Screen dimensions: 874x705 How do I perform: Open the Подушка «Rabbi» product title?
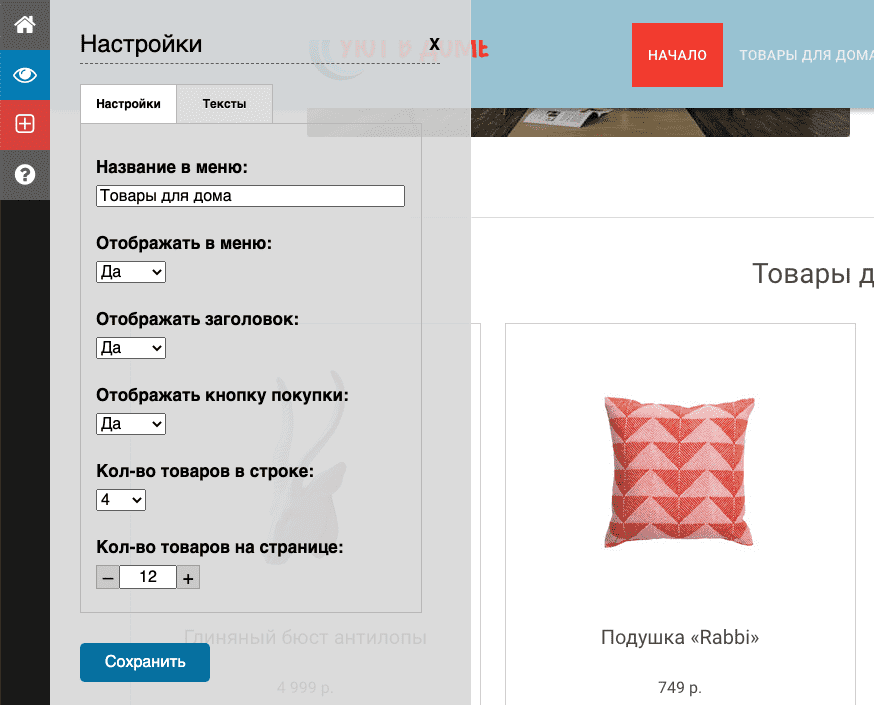tap(680, 637)
